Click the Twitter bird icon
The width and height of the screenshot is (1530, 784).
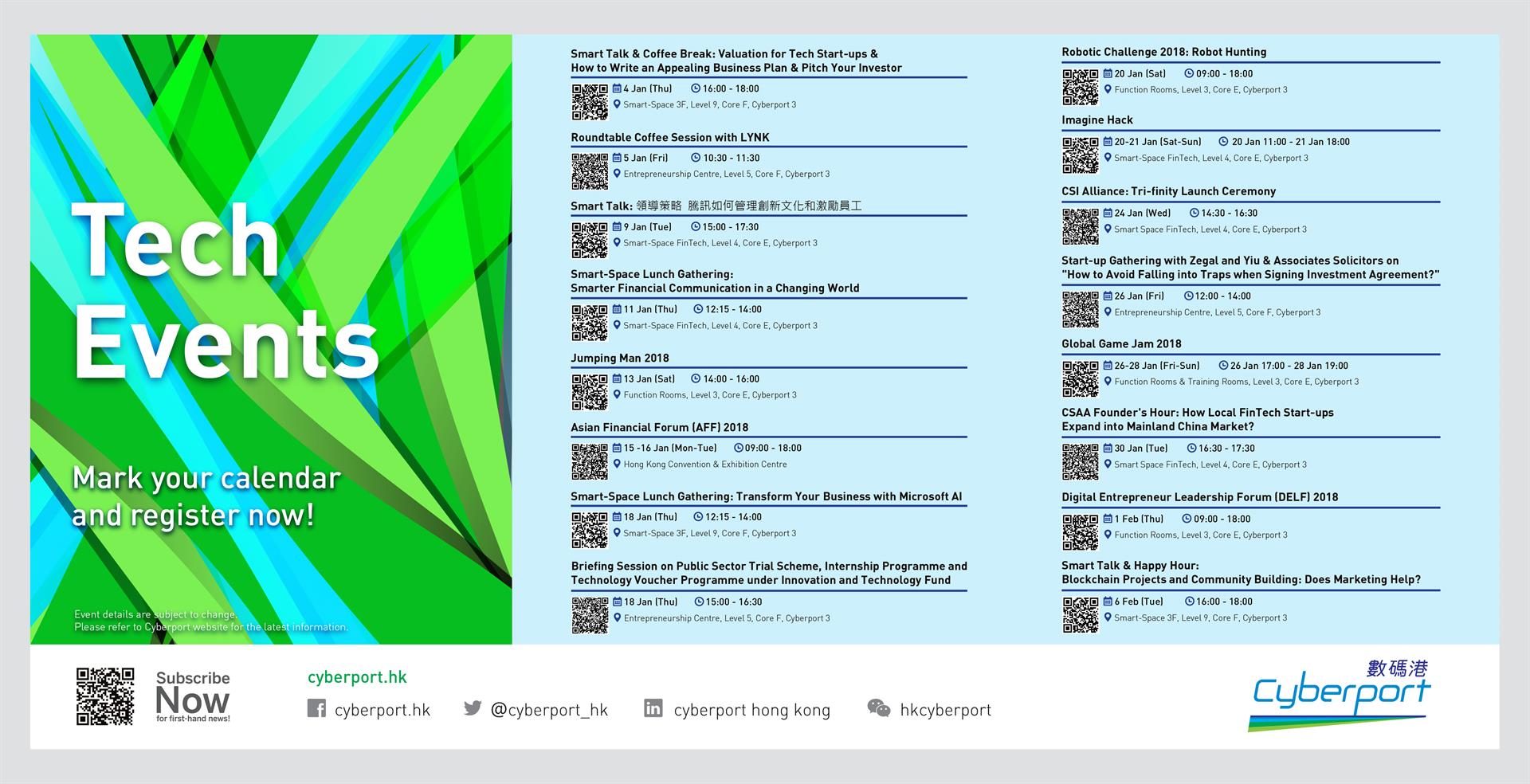[473, 708]
